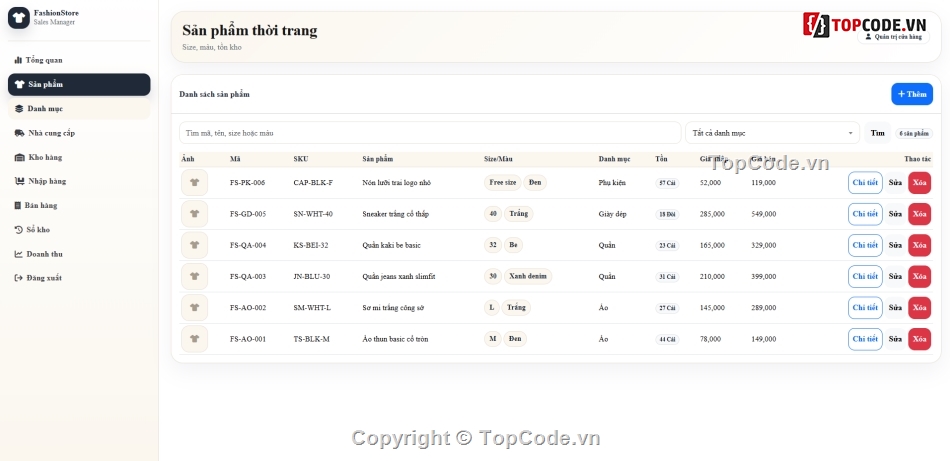
Task: Click the Quản trị cửa hàng user badge
Action: click(893, 36)
